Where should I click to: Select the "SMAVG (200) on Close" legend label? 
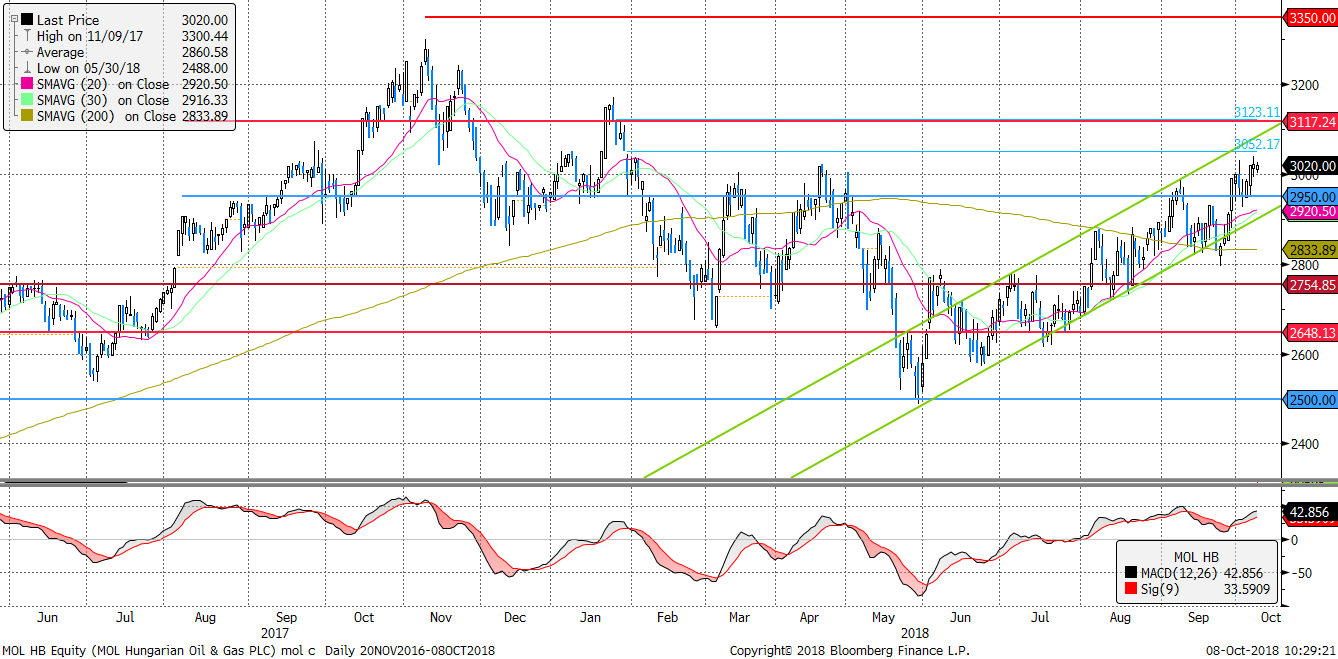(x=107, y=116)
